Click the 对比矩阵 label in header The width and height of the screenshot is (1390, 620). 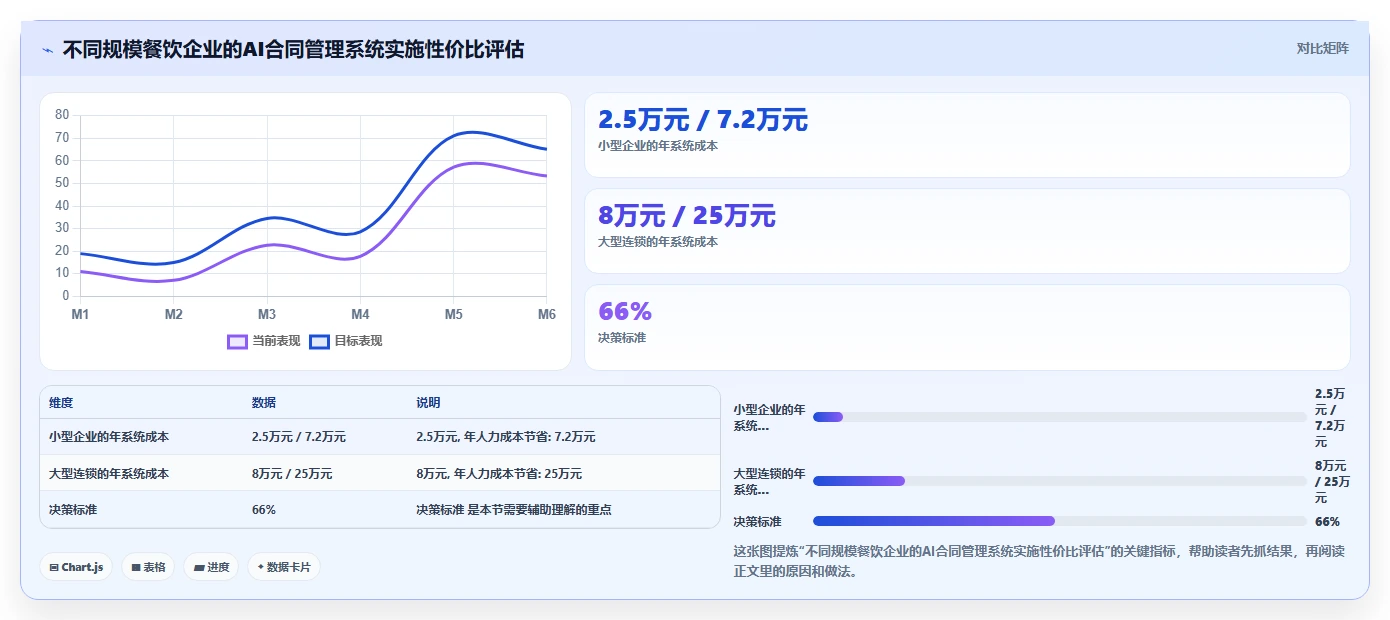[x=1322, y=48]
